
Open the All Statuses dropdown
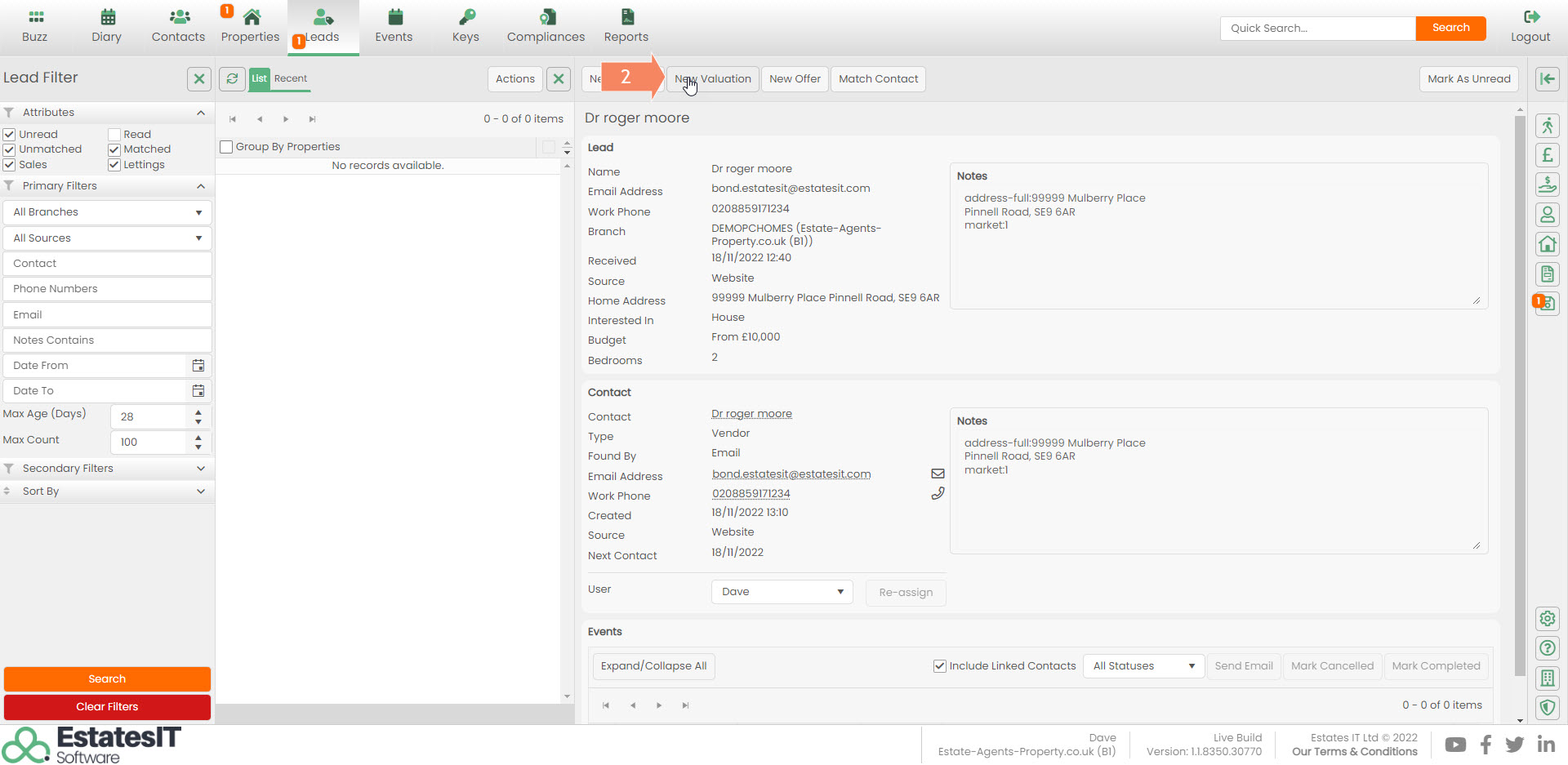pos(1143,666)
